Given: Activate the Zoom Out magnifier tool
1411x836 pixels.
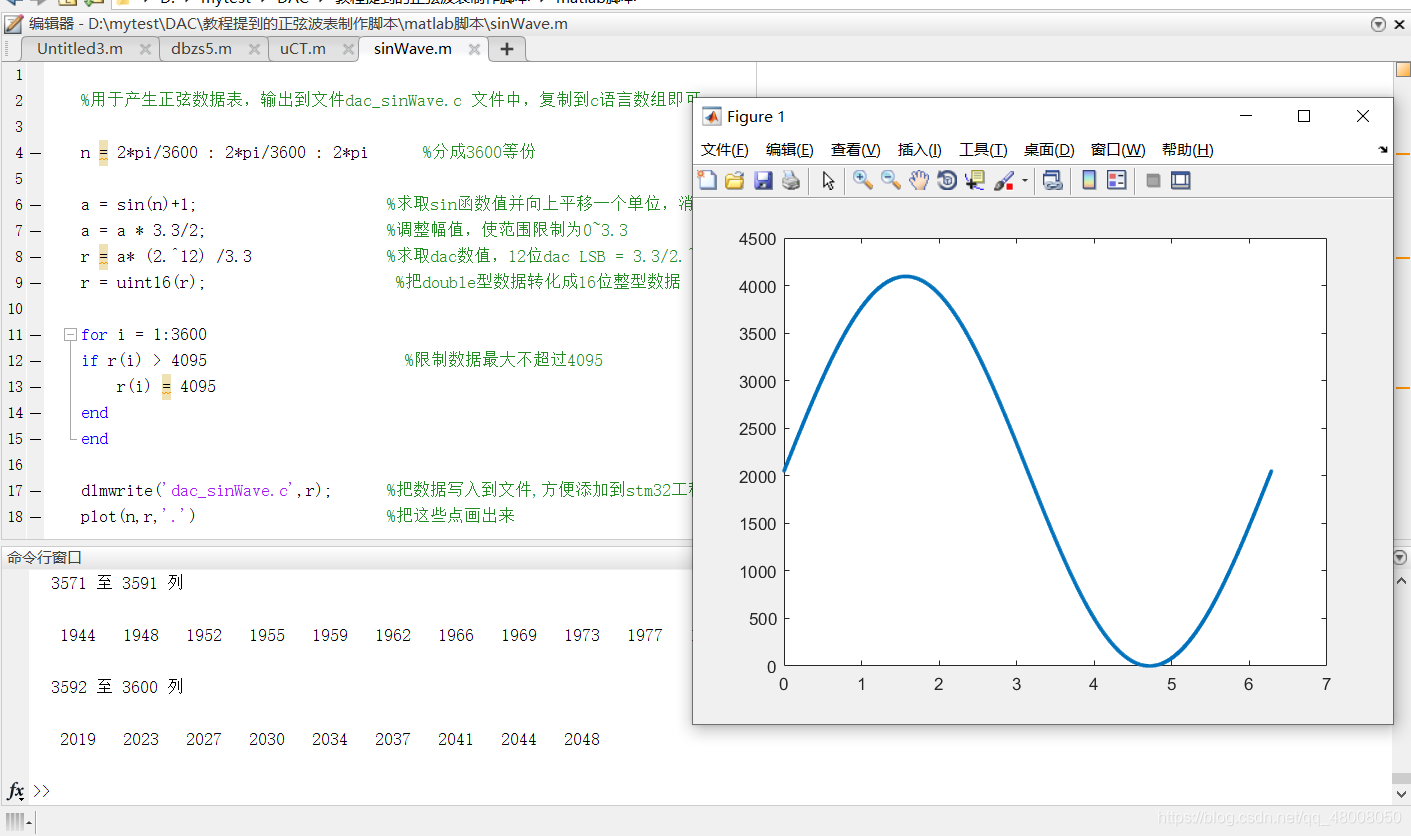Looking at the screenshot, I should pos(890,180).
